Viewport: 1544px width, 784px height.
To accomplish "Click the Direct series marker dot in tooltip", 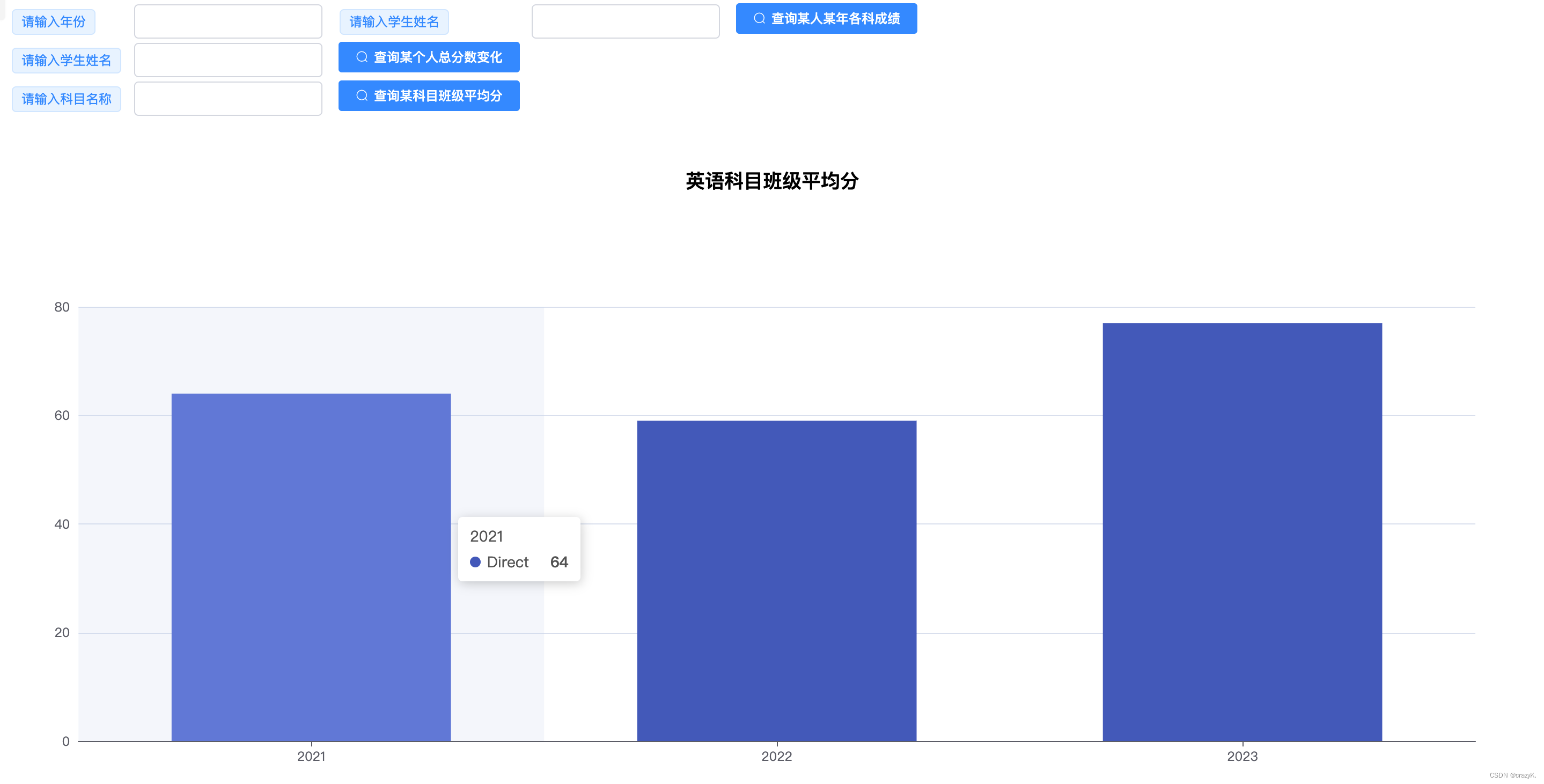I will click(x=475, y=561).
